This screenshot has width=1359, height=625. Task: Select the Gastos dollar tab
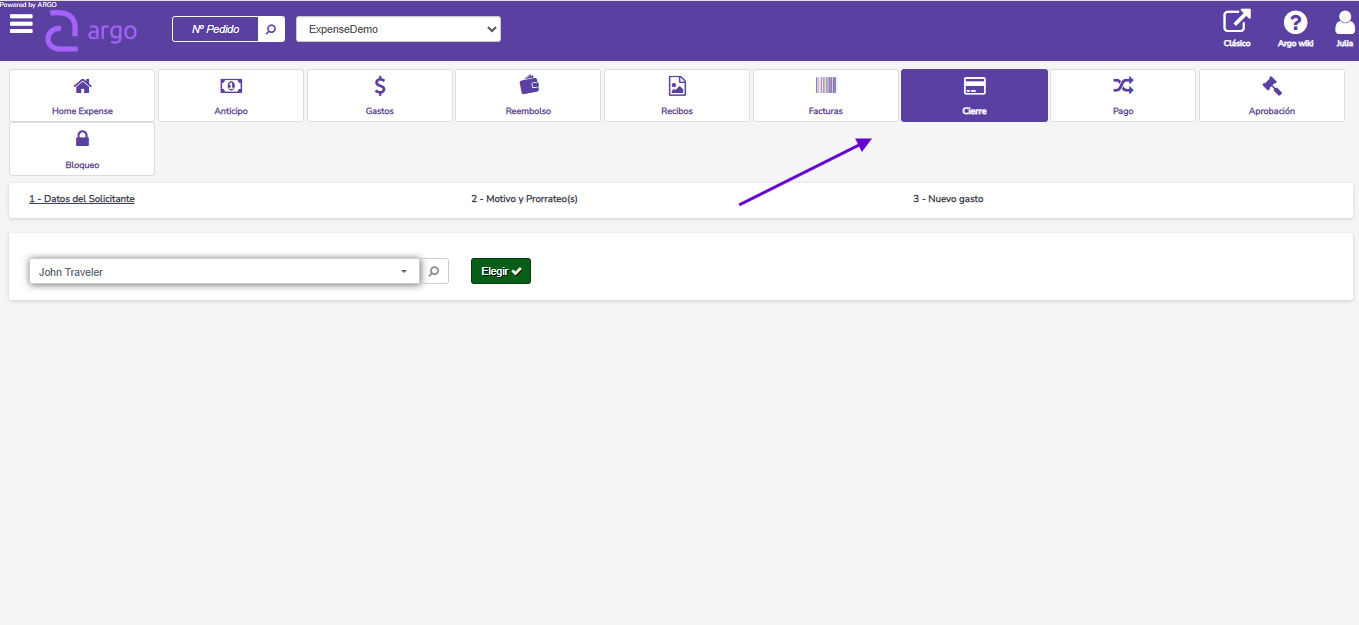point(380,95)
